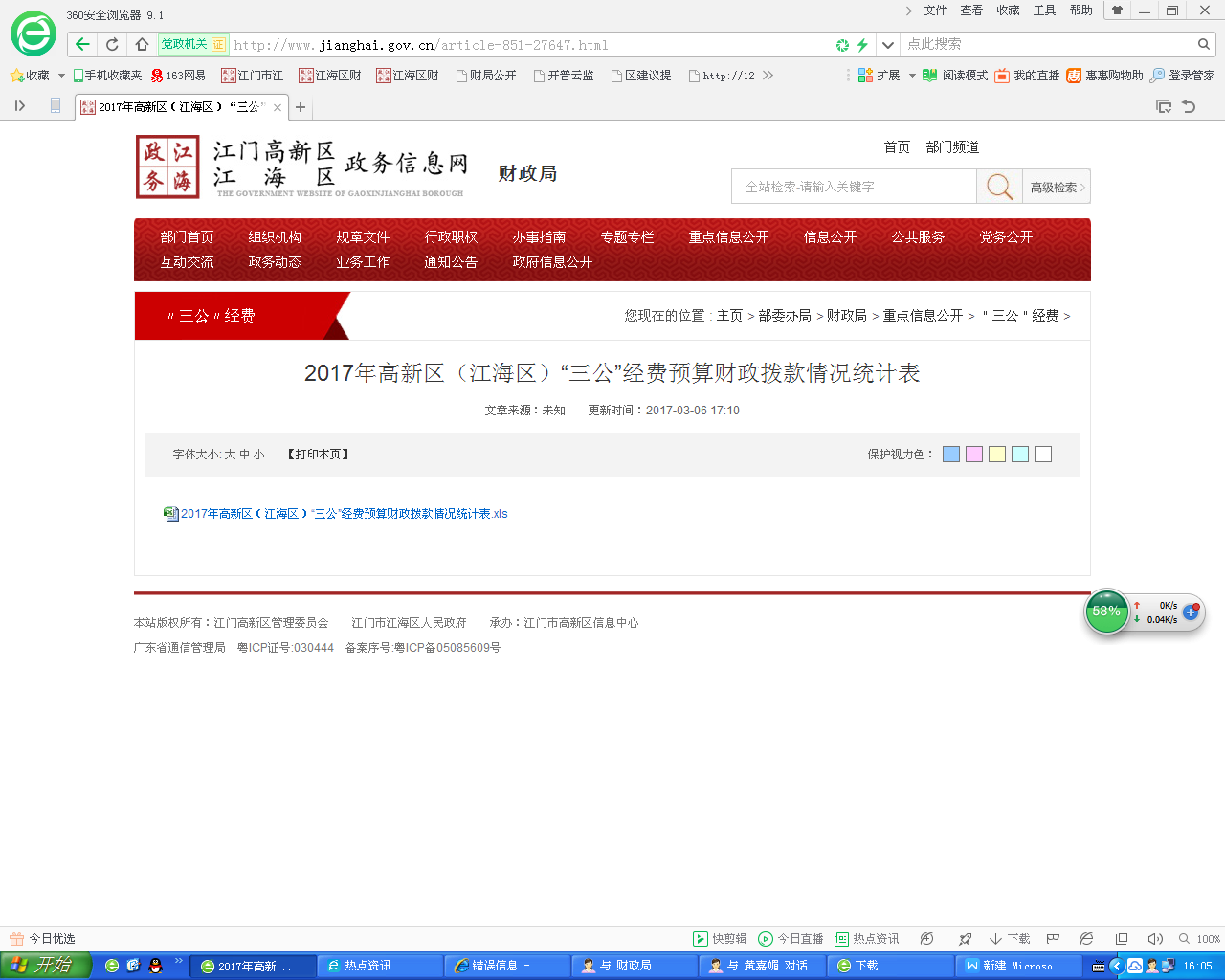Open the QQ penguin quick launch icon
The width and height of the screenshot is (1225, 980).
point(156,966)
